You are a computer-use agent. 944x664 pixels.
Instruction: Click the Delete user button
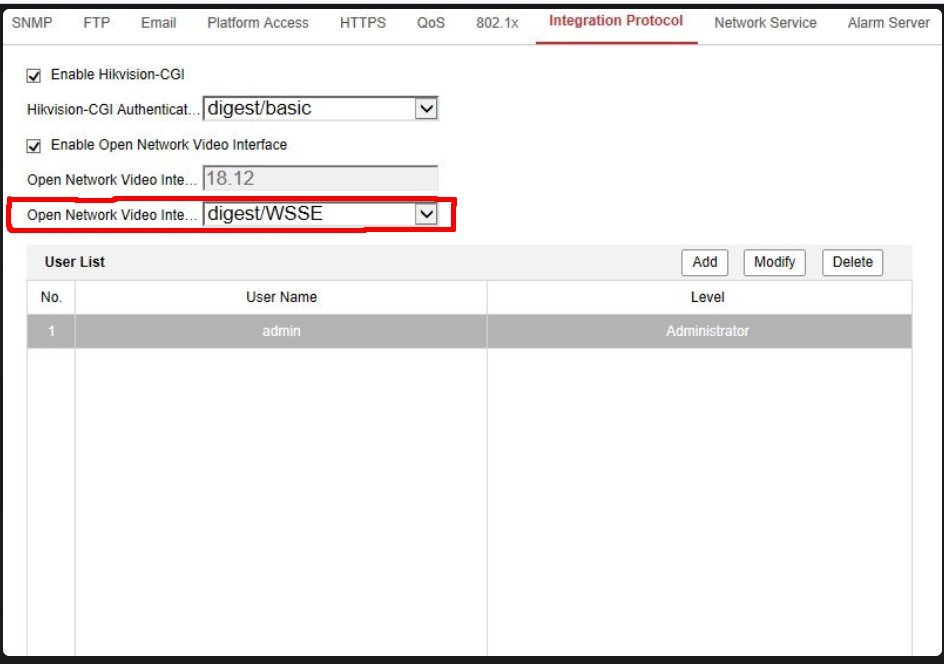[852, 262]
